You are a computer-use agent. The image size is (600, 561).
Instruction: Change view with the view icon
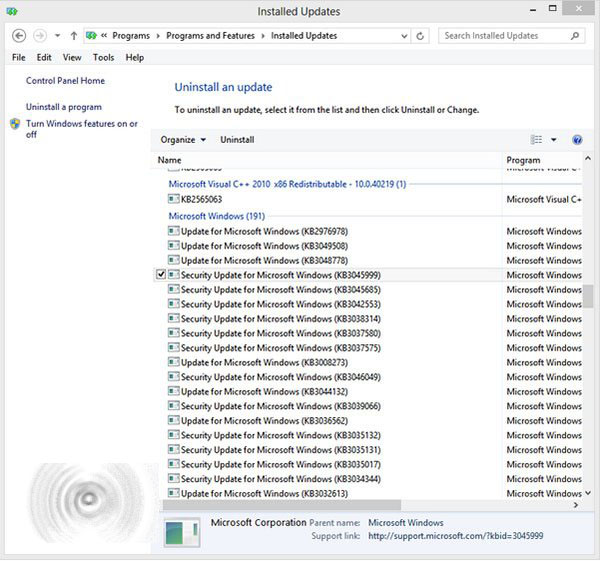coord(536,140)
